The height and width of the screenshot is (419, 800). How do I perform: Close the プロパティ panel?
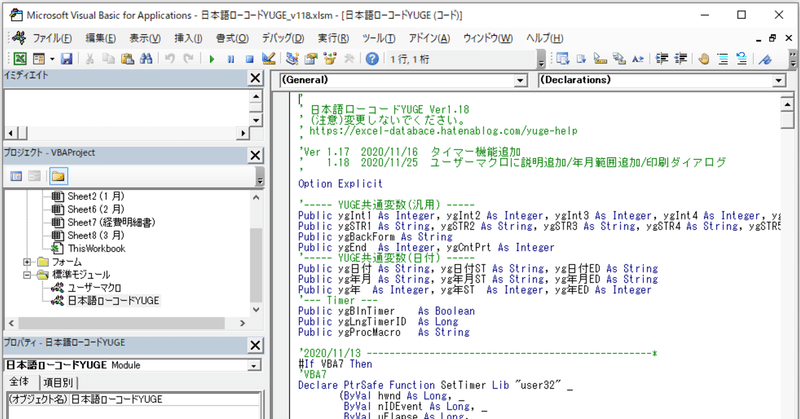(255, 345)
